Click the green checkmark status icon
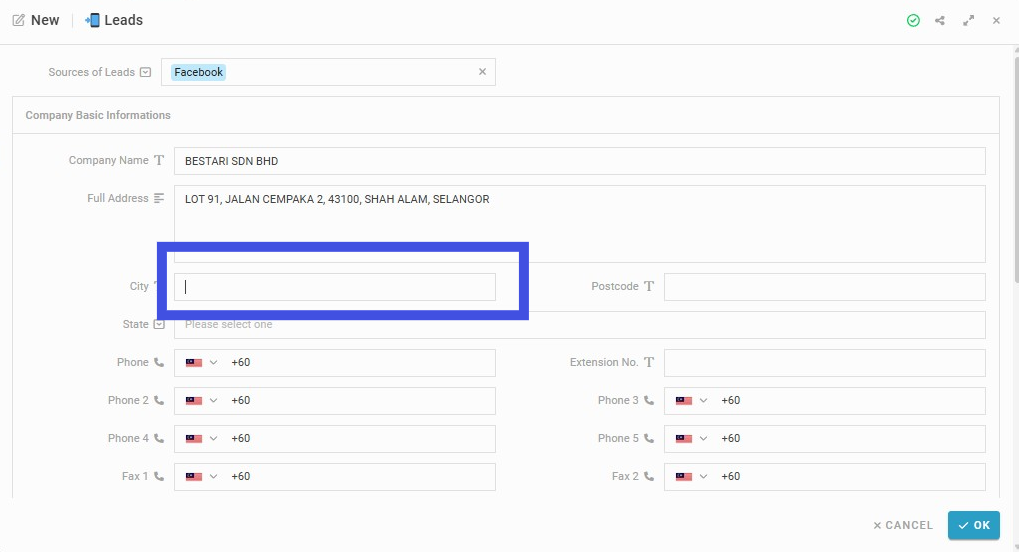1019x552 pixels. coord(913,21)
